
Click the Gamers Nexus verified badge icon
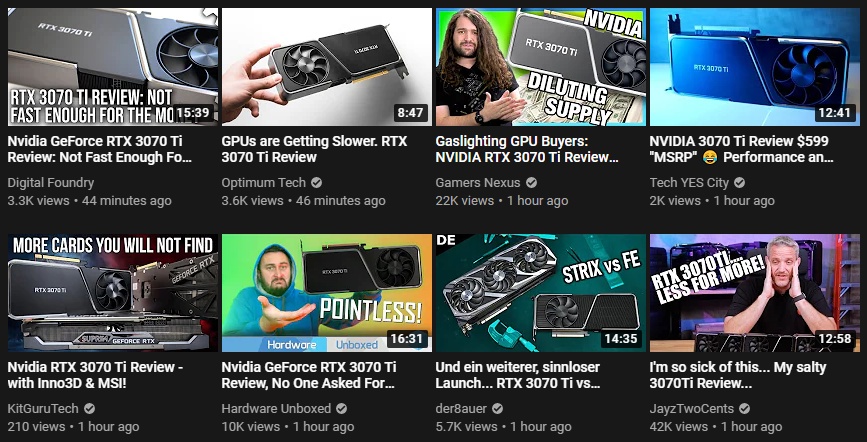point(531,183)
